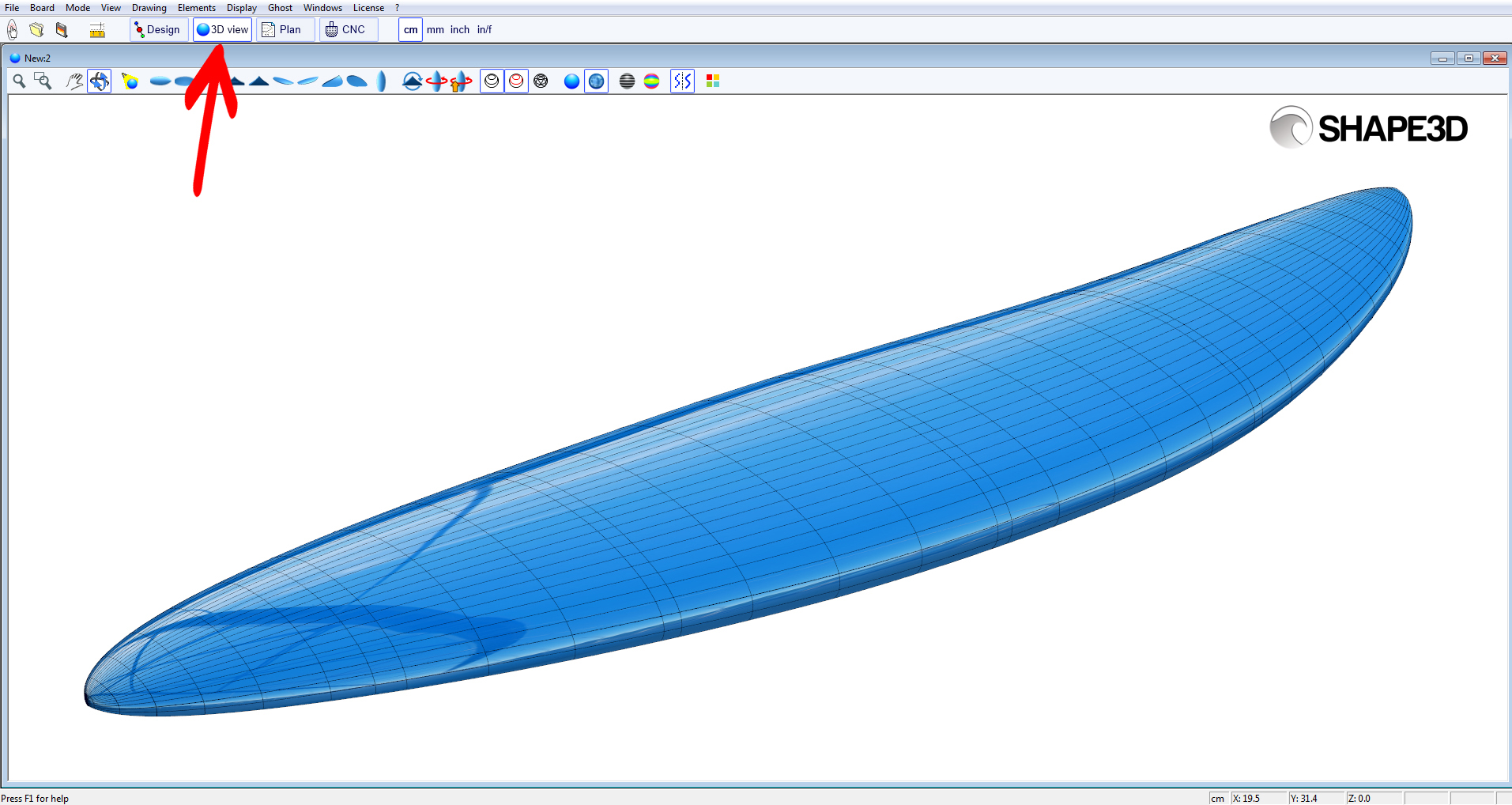Image resolution: width=1512 pixels, height=805 pixels.
Task: Open the Display menu
Action: click(242, 8)
